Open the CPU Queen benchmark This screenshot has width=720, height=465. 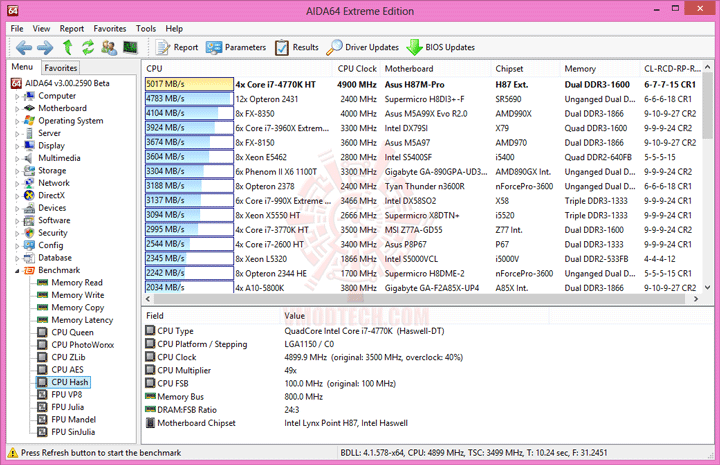(x=72, y=332)
